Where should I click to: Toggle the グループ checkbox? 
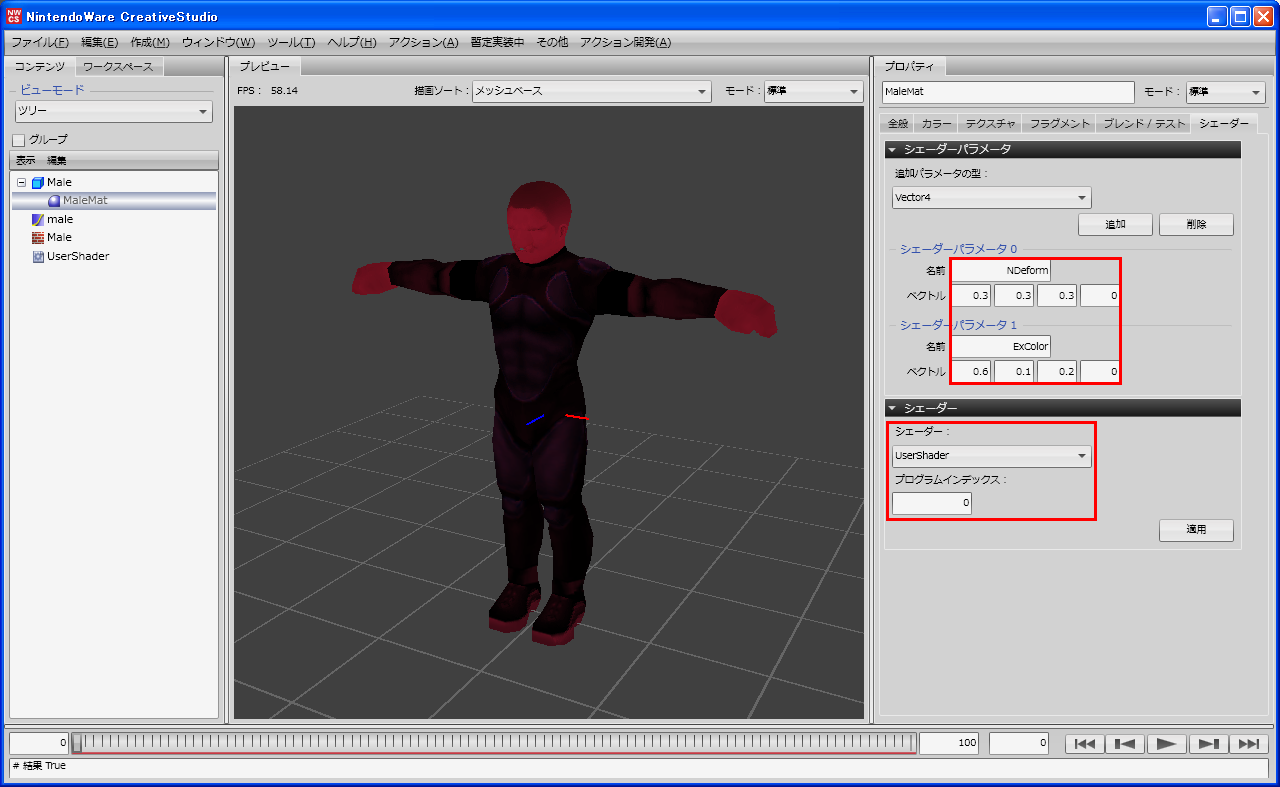click(x=18, y=140)
